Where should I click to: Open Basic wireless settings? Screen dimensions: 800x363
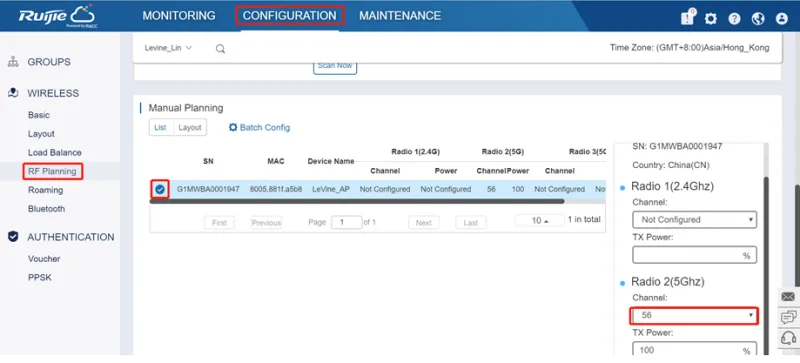[x=39, y=115]
